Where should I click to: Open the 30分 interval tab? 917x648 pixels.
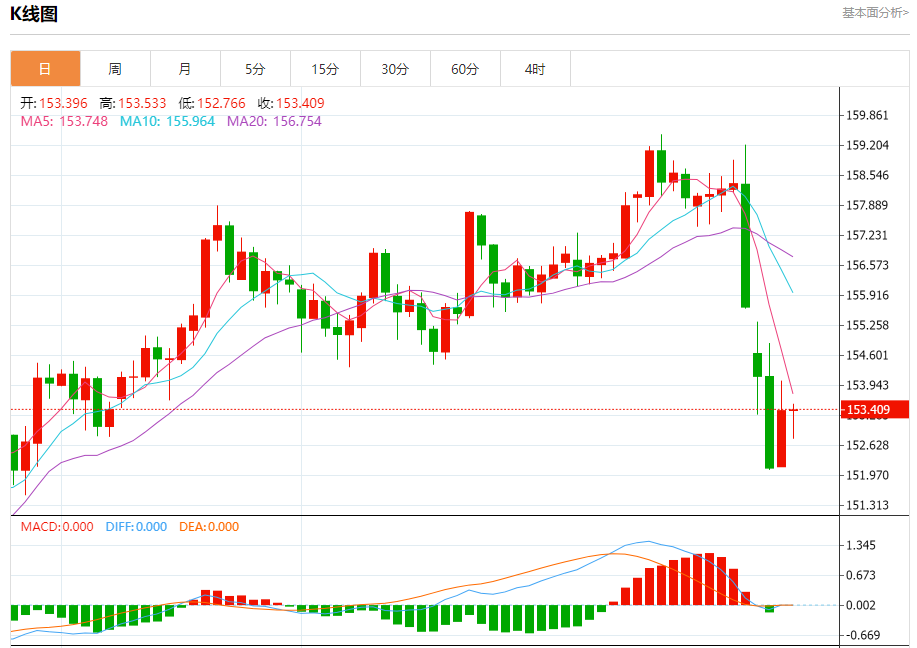click(x=395, y=69)
